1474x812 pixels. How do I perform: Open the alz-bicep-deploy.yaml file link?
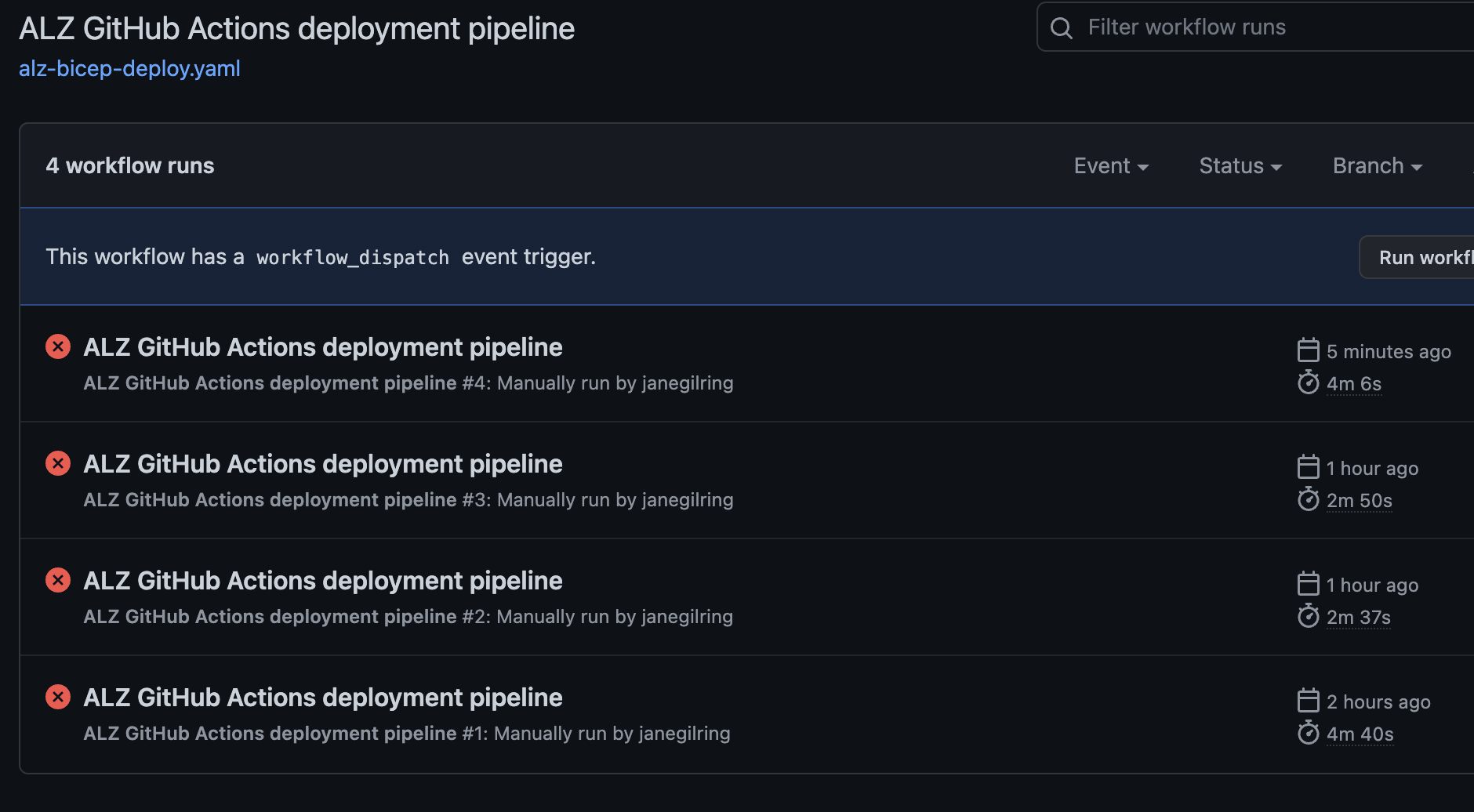(129, 69)
